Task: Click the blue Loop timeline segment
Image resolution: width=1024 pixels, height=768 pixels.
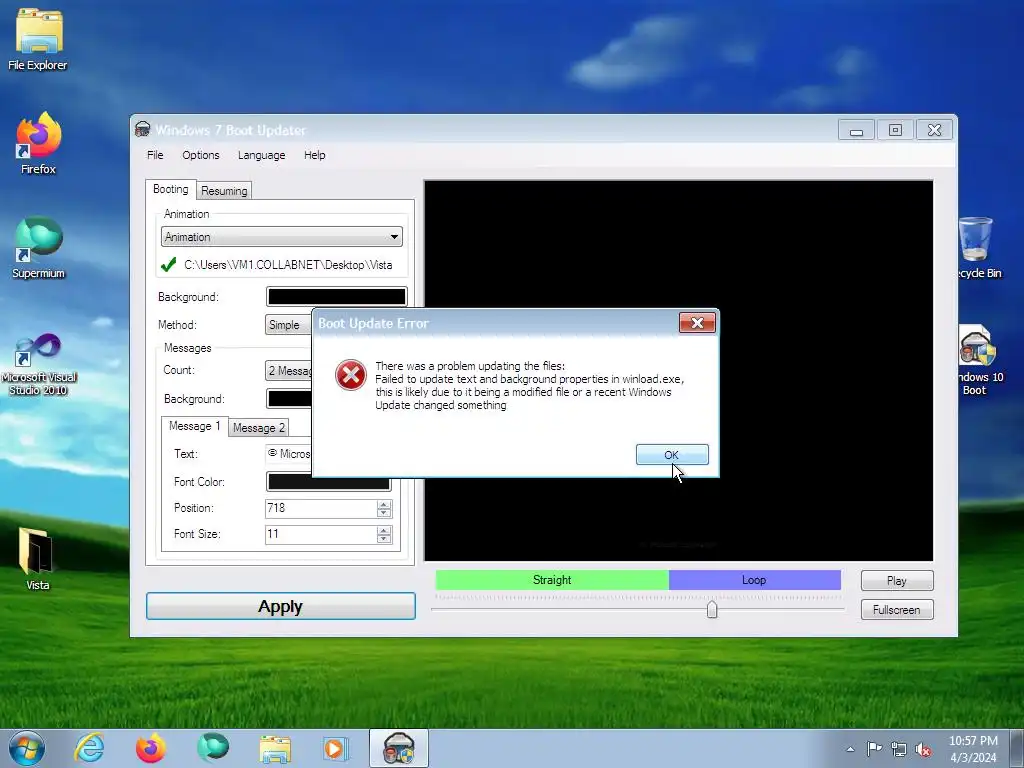Action: click(754, 580)
